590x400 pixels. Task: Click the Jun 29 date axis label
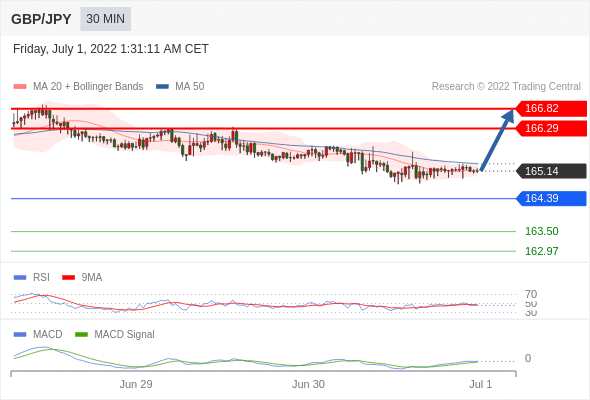click(136, 384)
